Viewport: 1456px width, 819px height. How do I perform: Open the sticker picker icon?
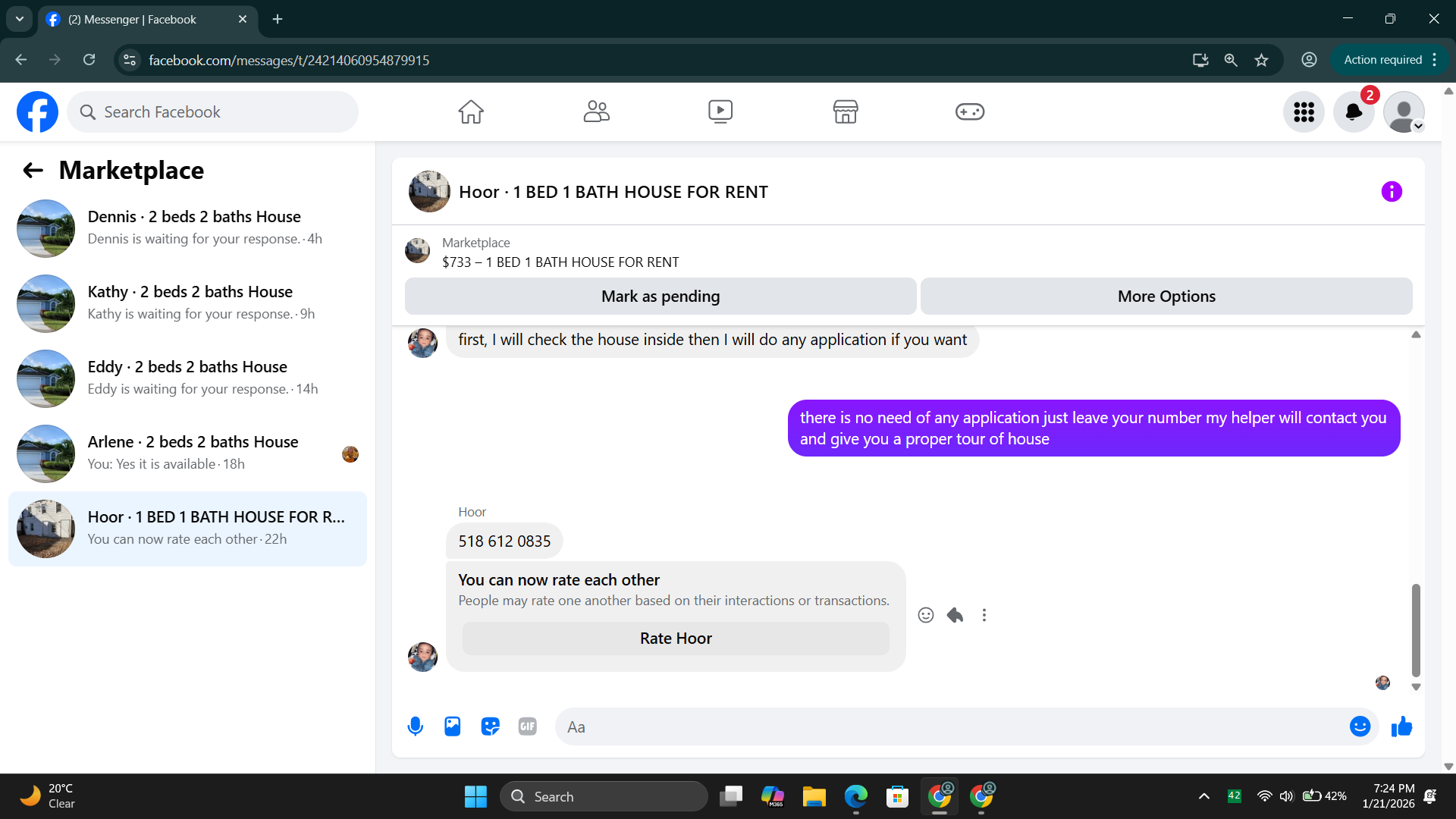(490, 726)
